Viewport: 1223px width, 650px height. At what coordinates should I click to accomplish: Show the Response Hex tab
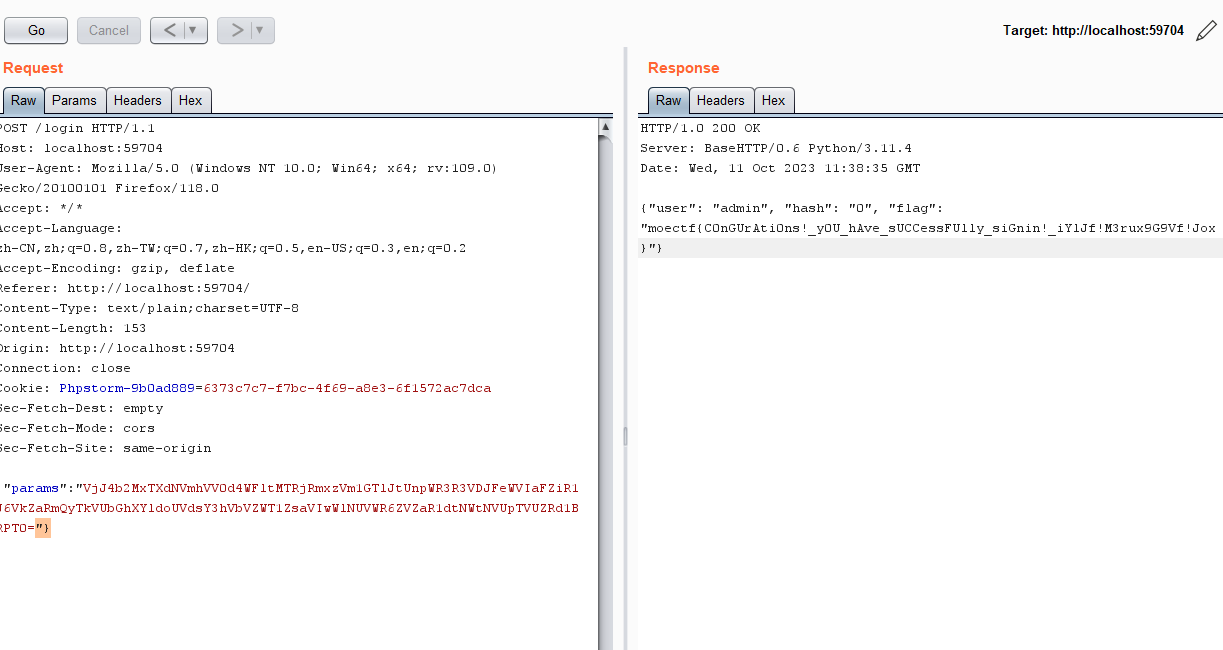[x=773, y=100]
